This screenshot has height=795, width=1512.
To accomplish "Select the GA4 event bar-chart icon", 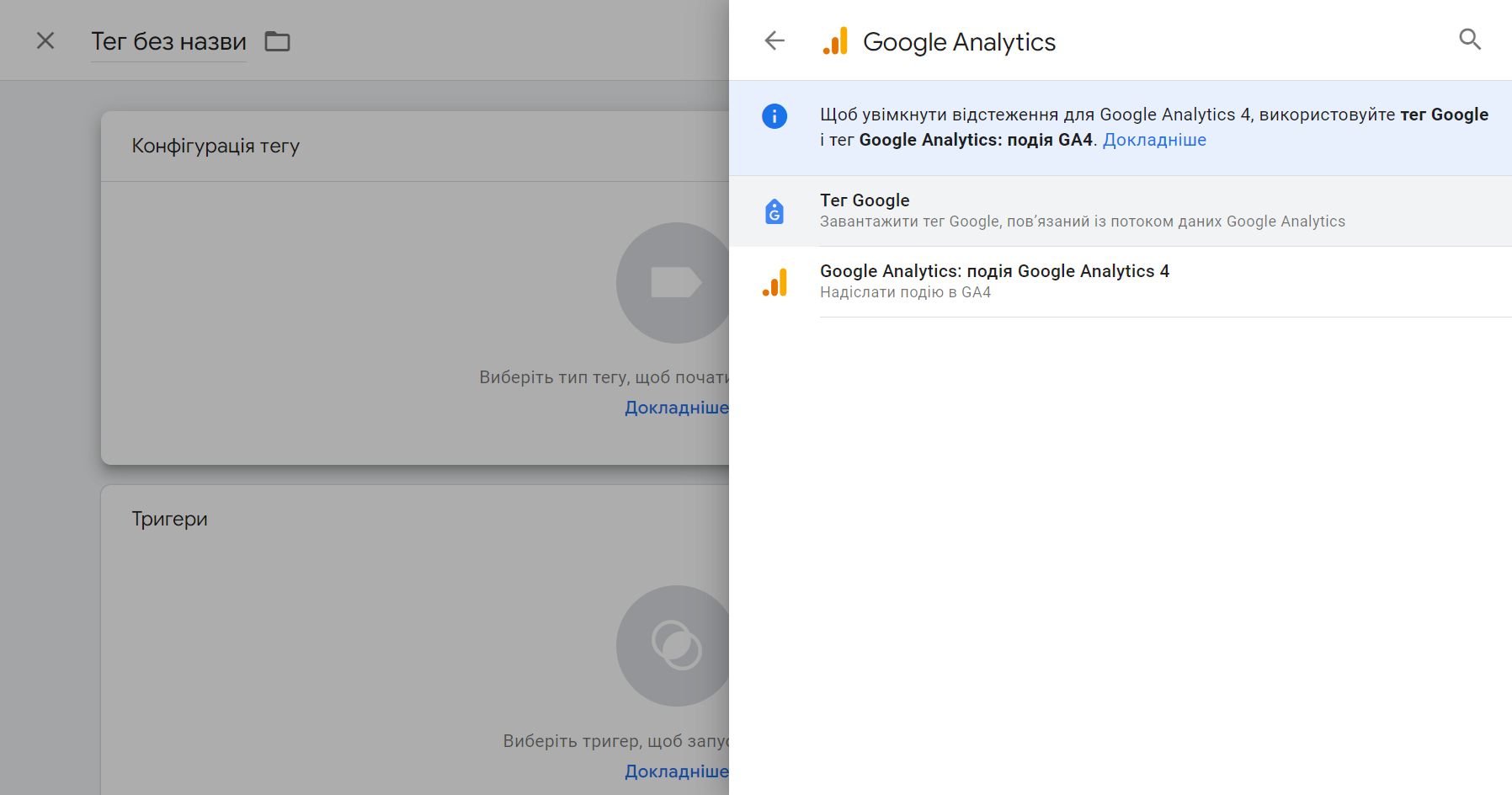I will (x=775, y=282).
